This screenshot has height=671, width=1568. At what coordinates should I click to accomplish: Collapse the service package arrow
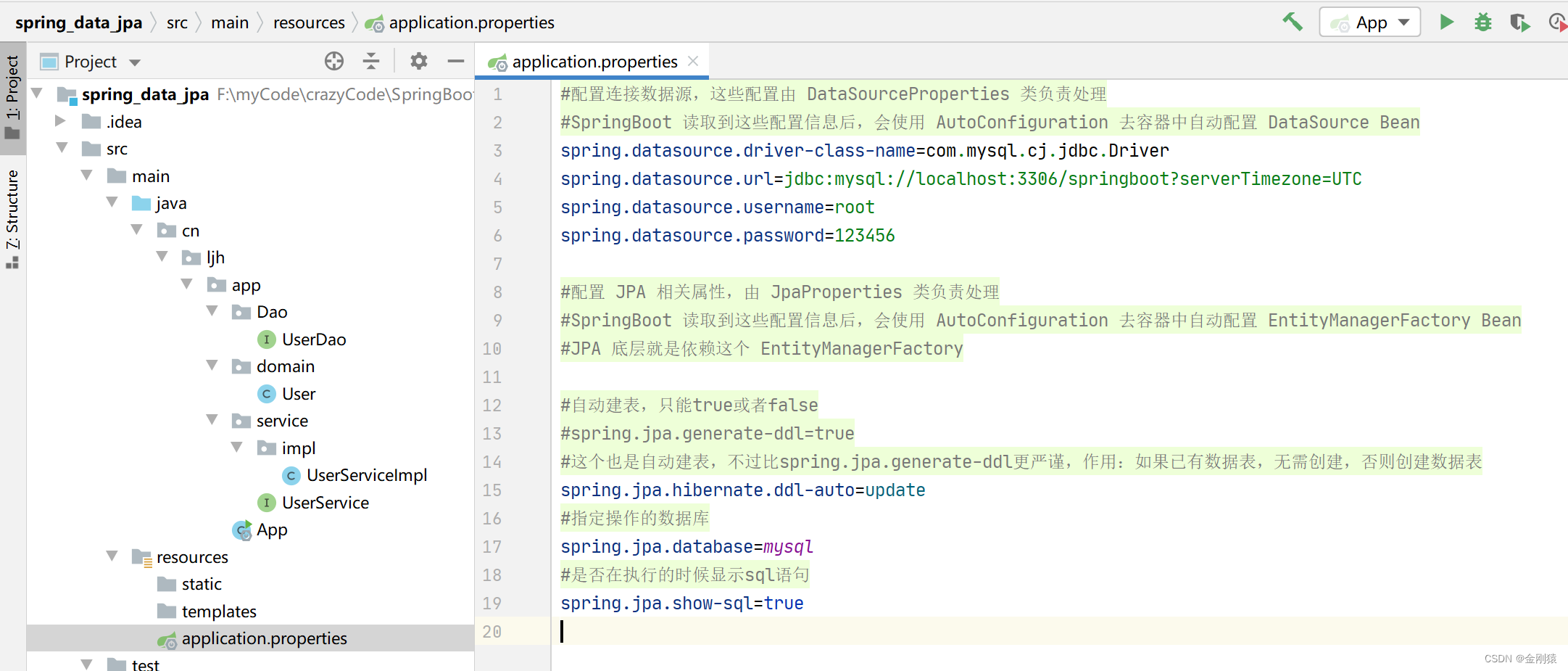[212, 419]
